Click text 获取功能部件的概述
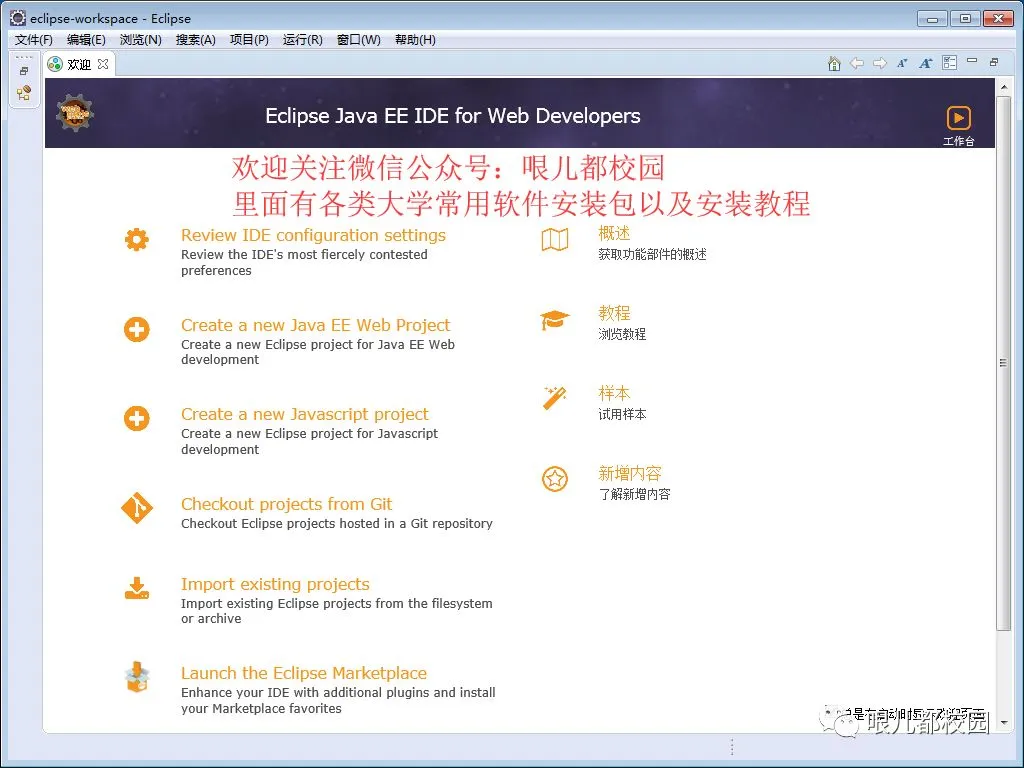This screenshot has height=768, width=1024. [x=652, y=255]
